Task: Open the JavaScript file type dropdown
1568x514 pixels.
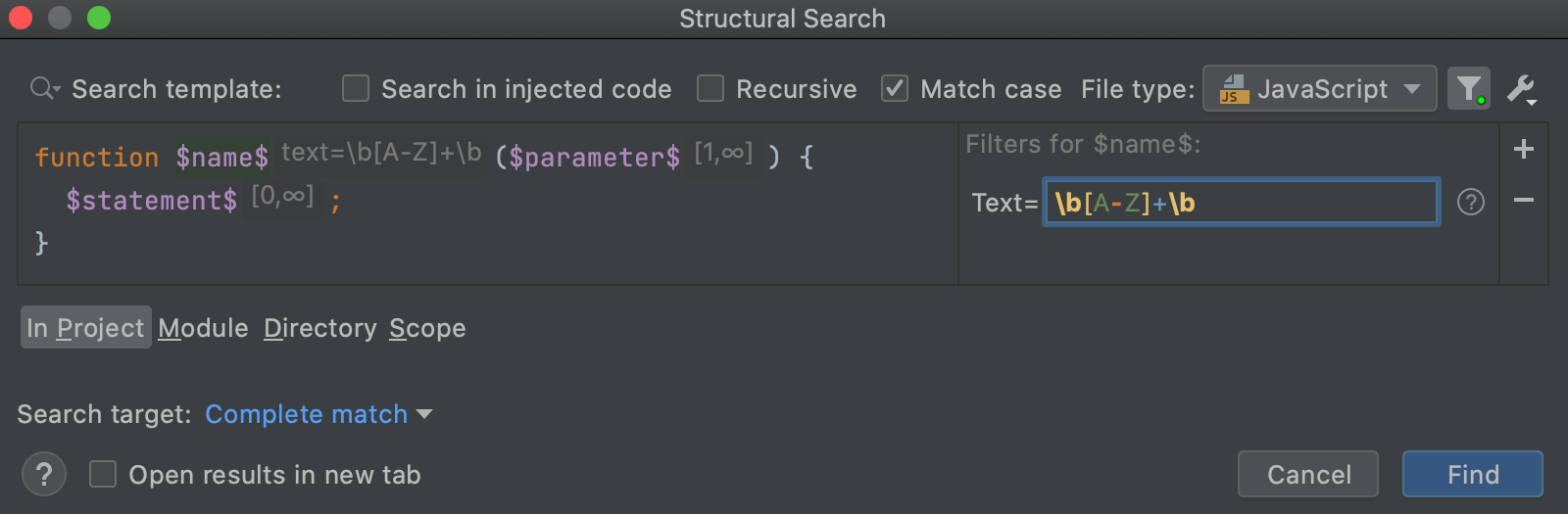Action: point(1319,89)
